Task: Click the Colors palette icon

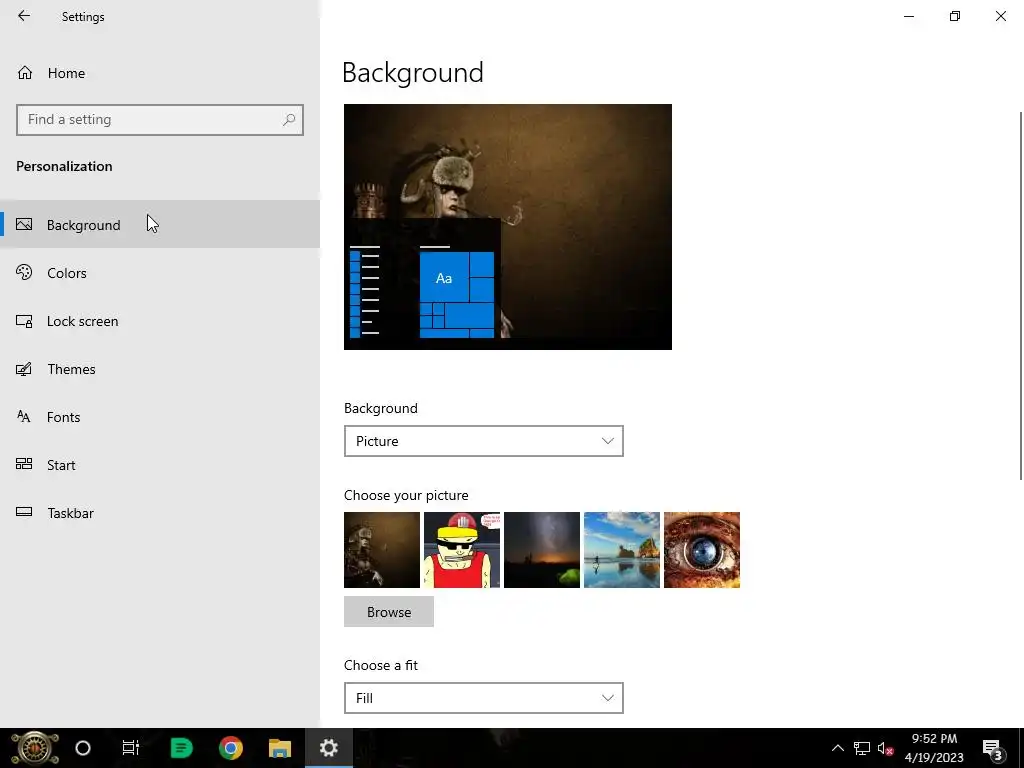Action: tap(24, 272)
